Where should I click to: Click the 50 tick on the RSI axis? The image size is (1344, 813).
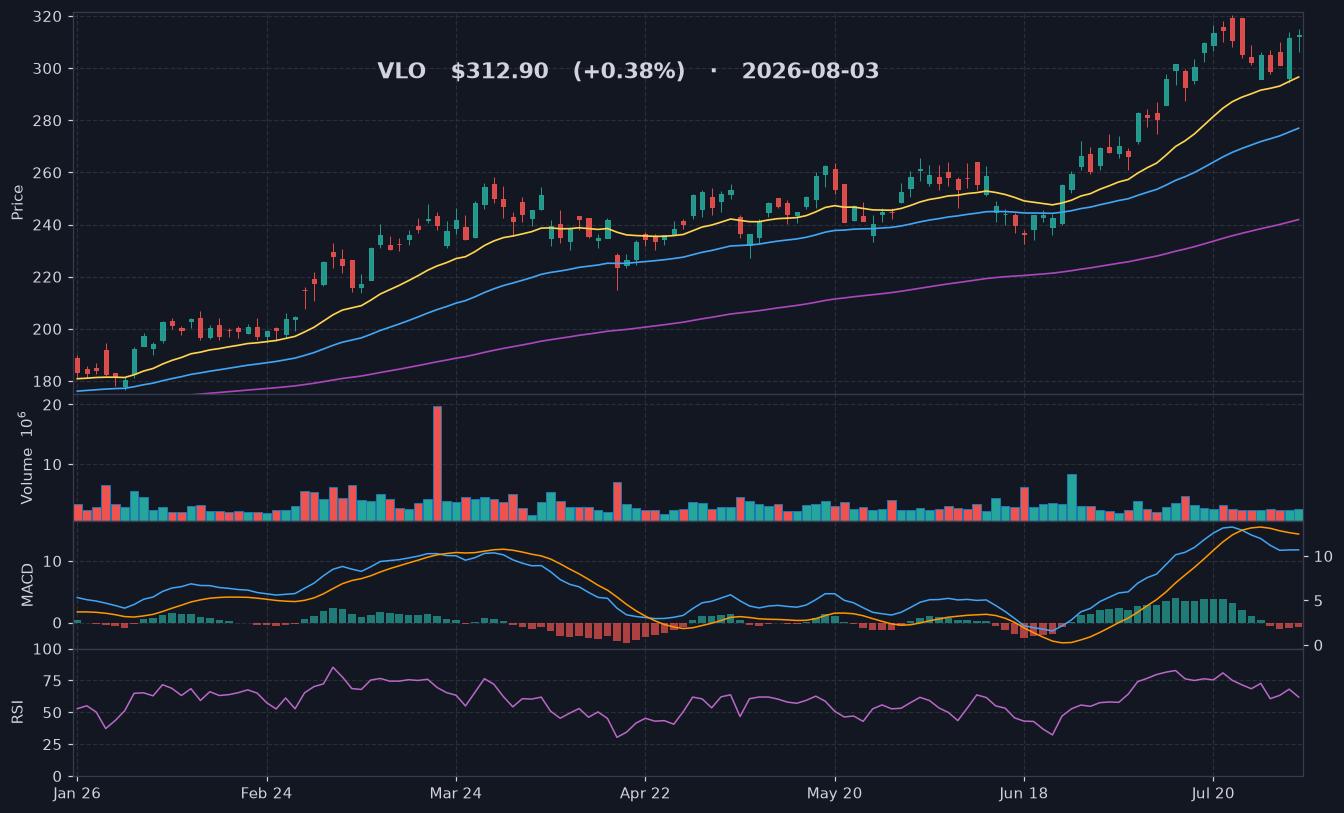coord(54,713)
